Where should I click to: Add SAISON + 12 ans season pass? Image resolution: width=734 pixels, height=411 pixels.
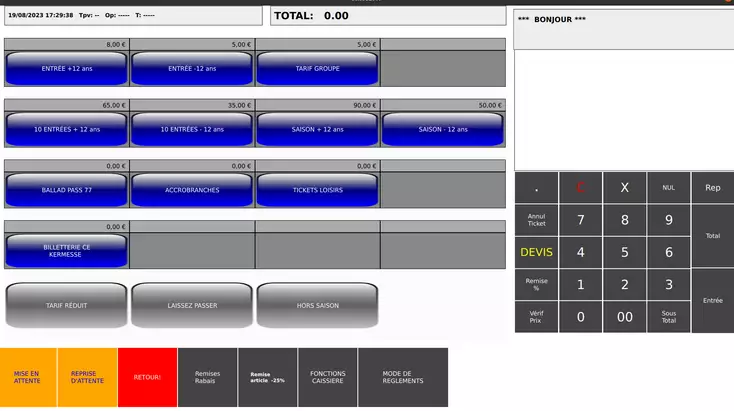(x=317, y=129)
